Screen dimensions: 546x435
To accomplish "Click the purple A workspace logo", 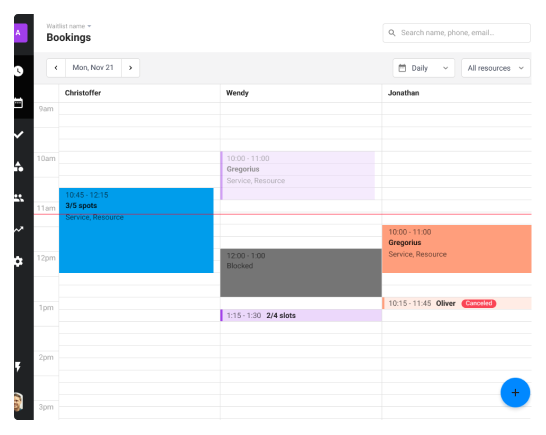I will [21, 33].
